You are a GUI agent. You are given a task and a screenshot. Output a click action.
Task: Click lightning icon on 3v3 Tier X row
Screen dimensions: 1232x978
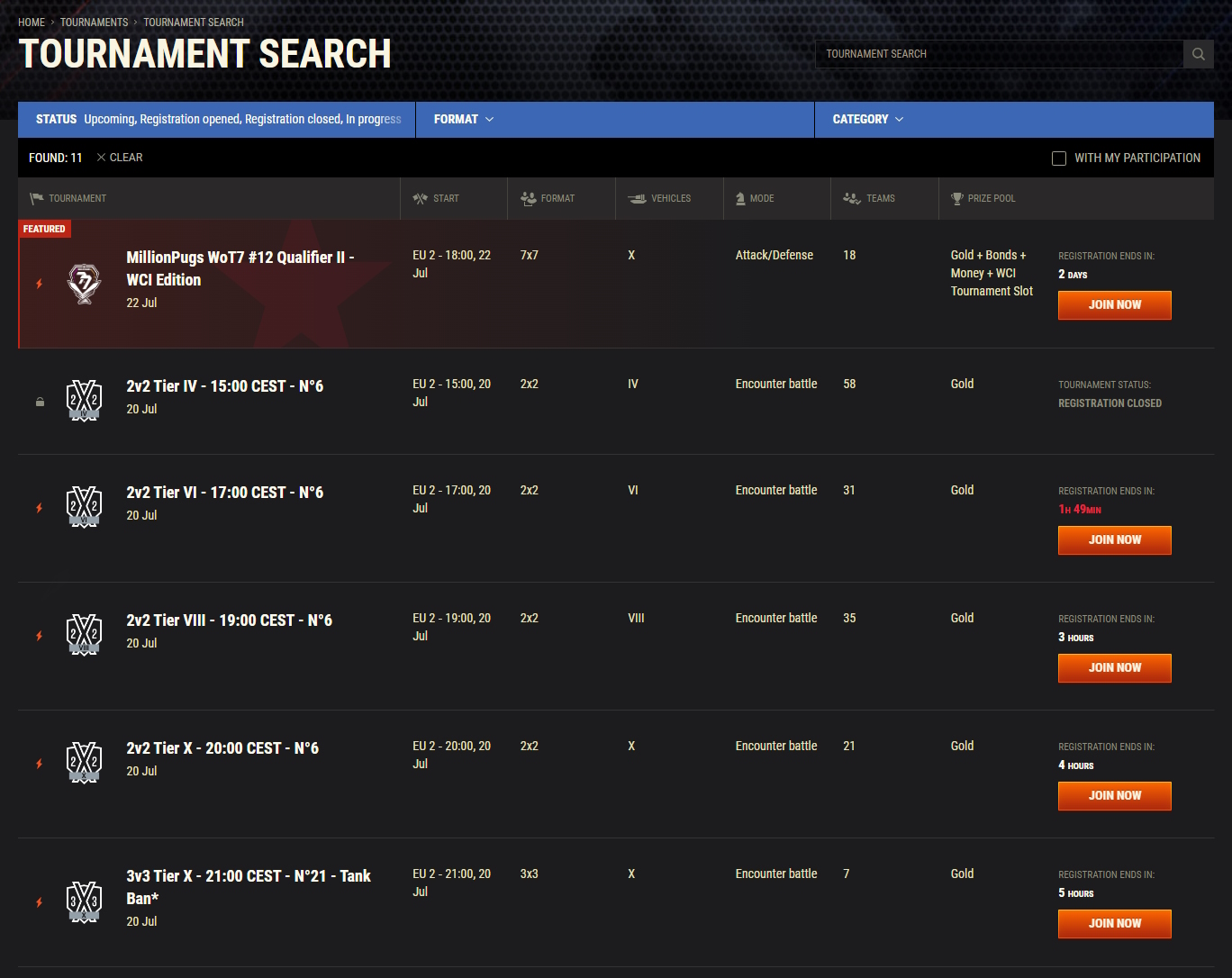pyautogui.click(x=39, y=902)
